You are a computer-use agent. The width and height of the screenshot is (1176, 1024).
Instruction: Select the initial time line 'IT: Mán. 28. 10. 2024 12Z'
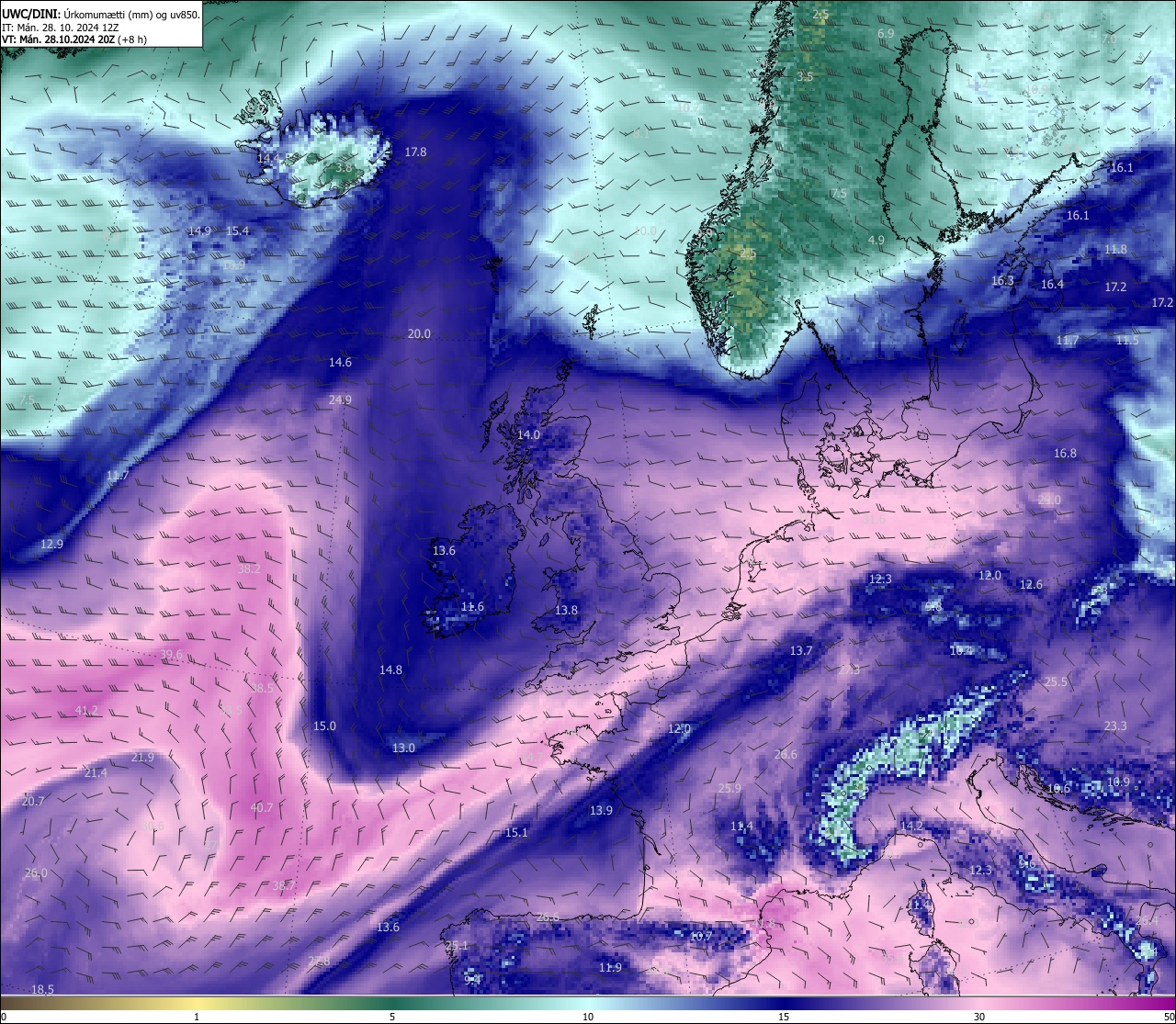pos(61,28)
